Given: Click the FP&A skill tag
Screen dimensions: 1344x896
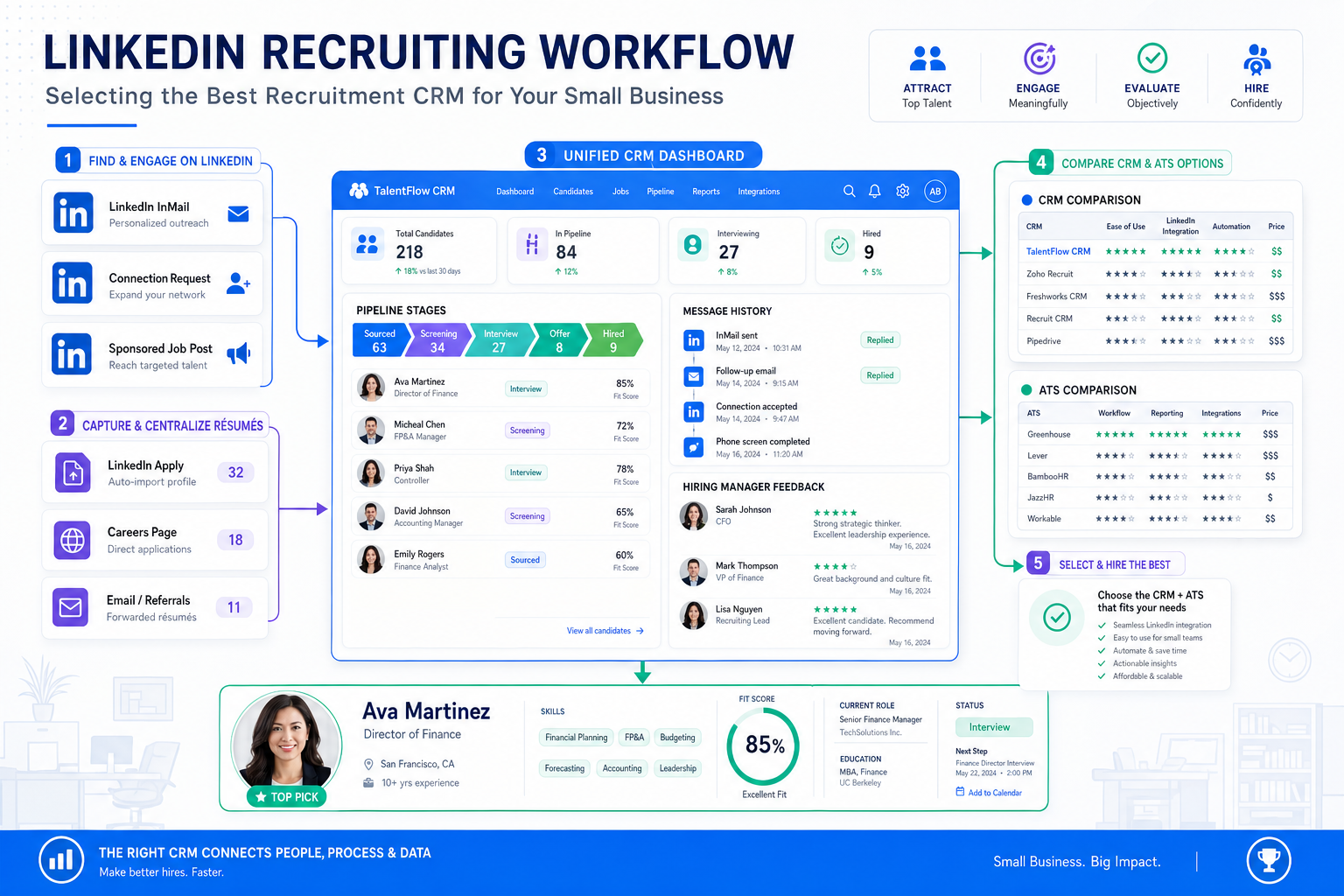Looking at the screenshot, I should click(x=634, y=738).
